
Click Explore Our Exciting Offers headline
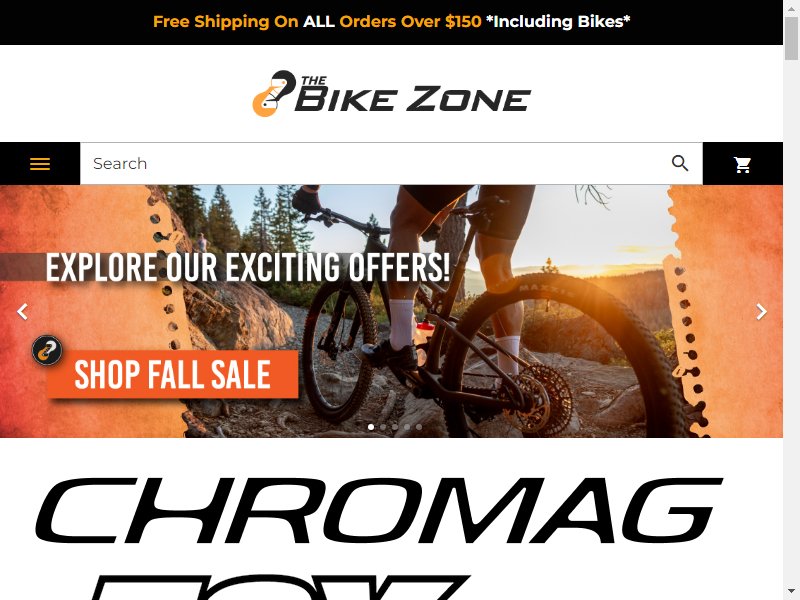coord(248,267)
